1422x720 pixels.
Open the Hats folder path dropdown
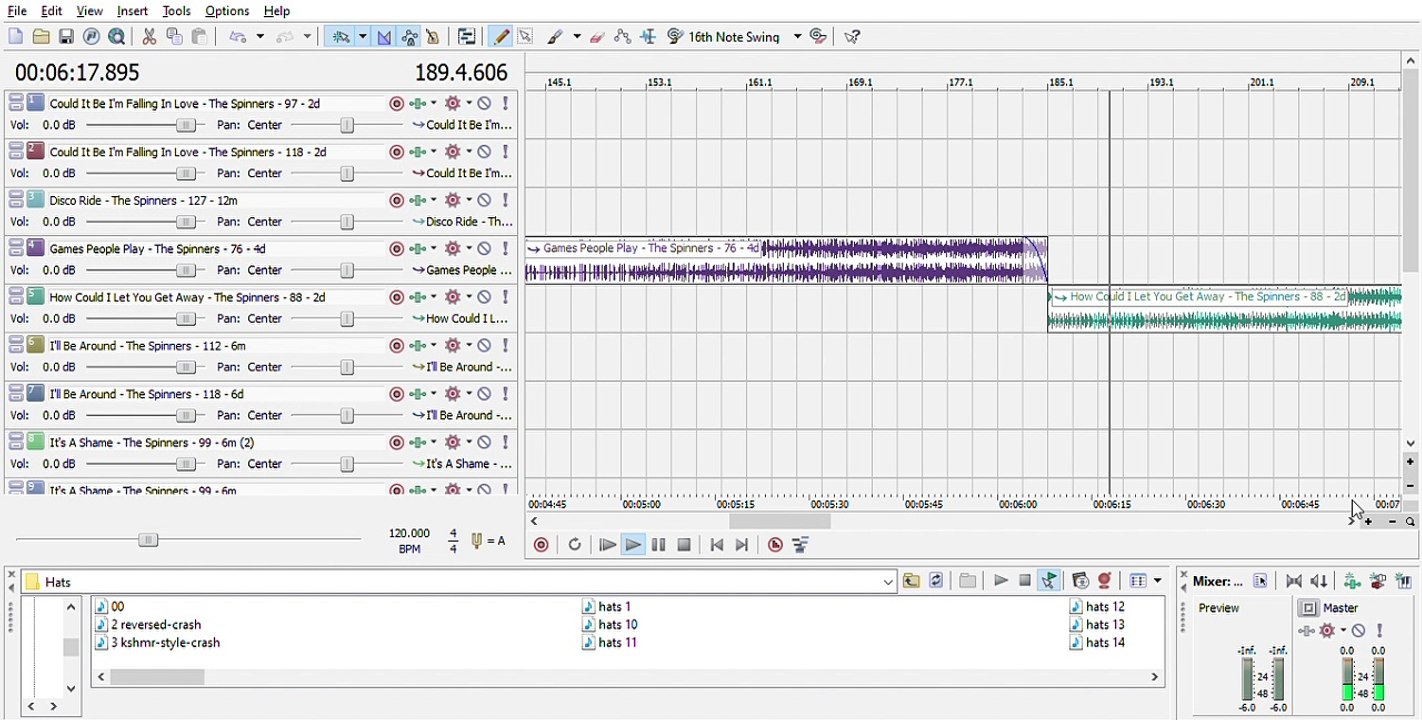click(888, 582)
